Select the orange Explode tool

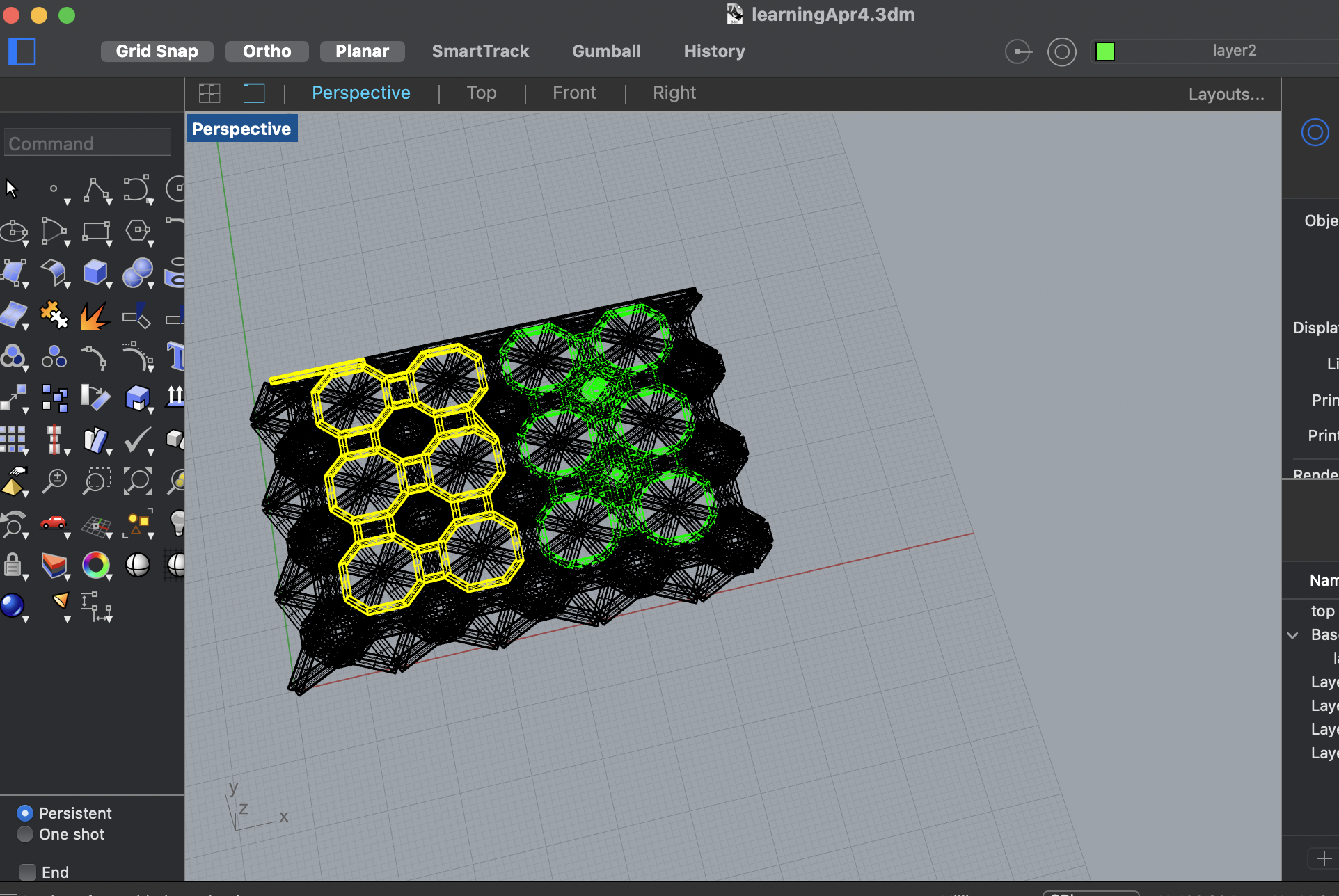[x=95, y=315]
